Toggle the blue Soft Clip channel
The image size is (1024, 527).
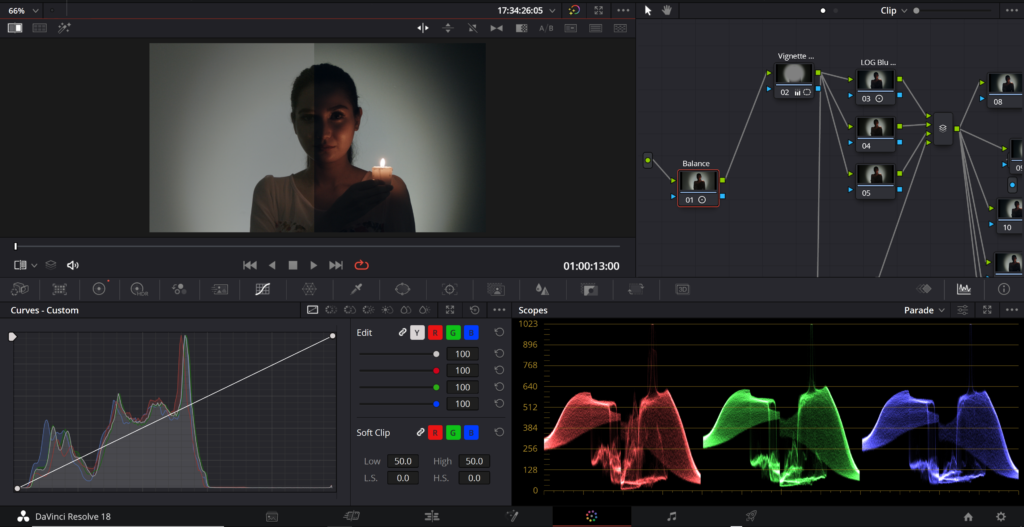tap(471, 432)
